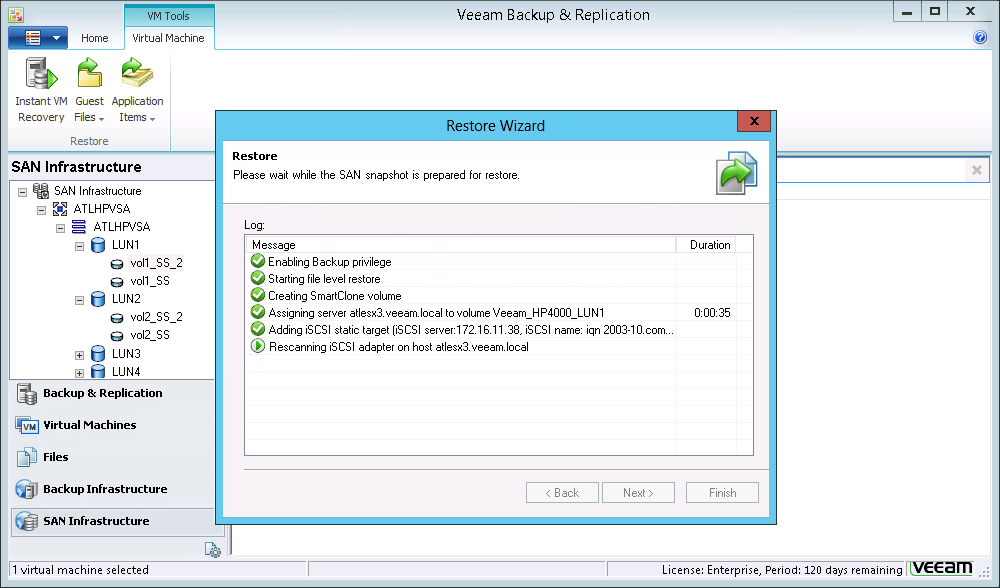Select snapshot vol2_SS_2 in tree
Viewport: 1000px width, 588px height.
point(156,317)
